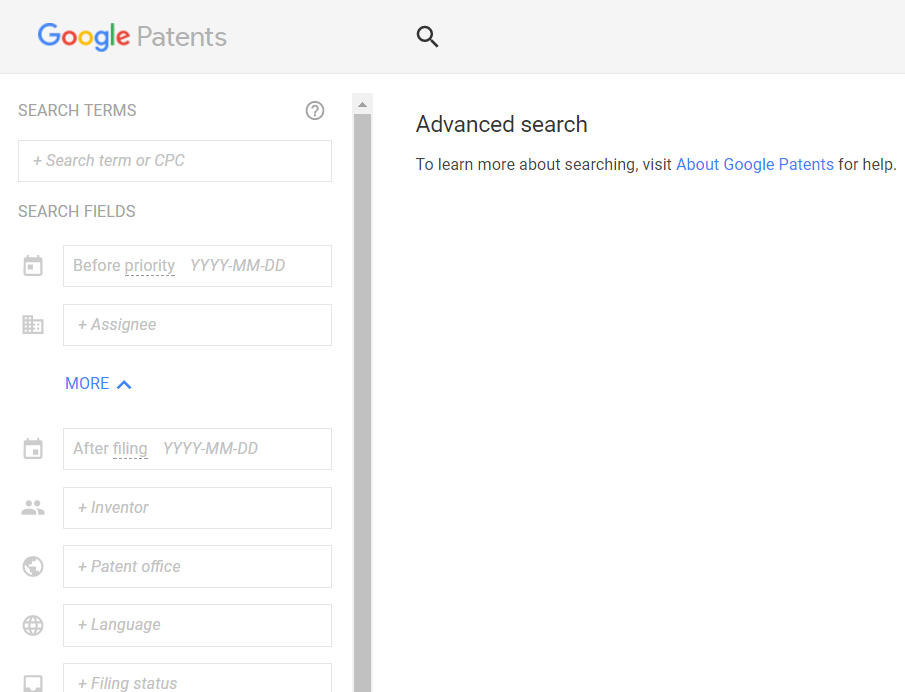Click the people icon beside Inventor
Screen dimensions: 905x692
[33, 508]
